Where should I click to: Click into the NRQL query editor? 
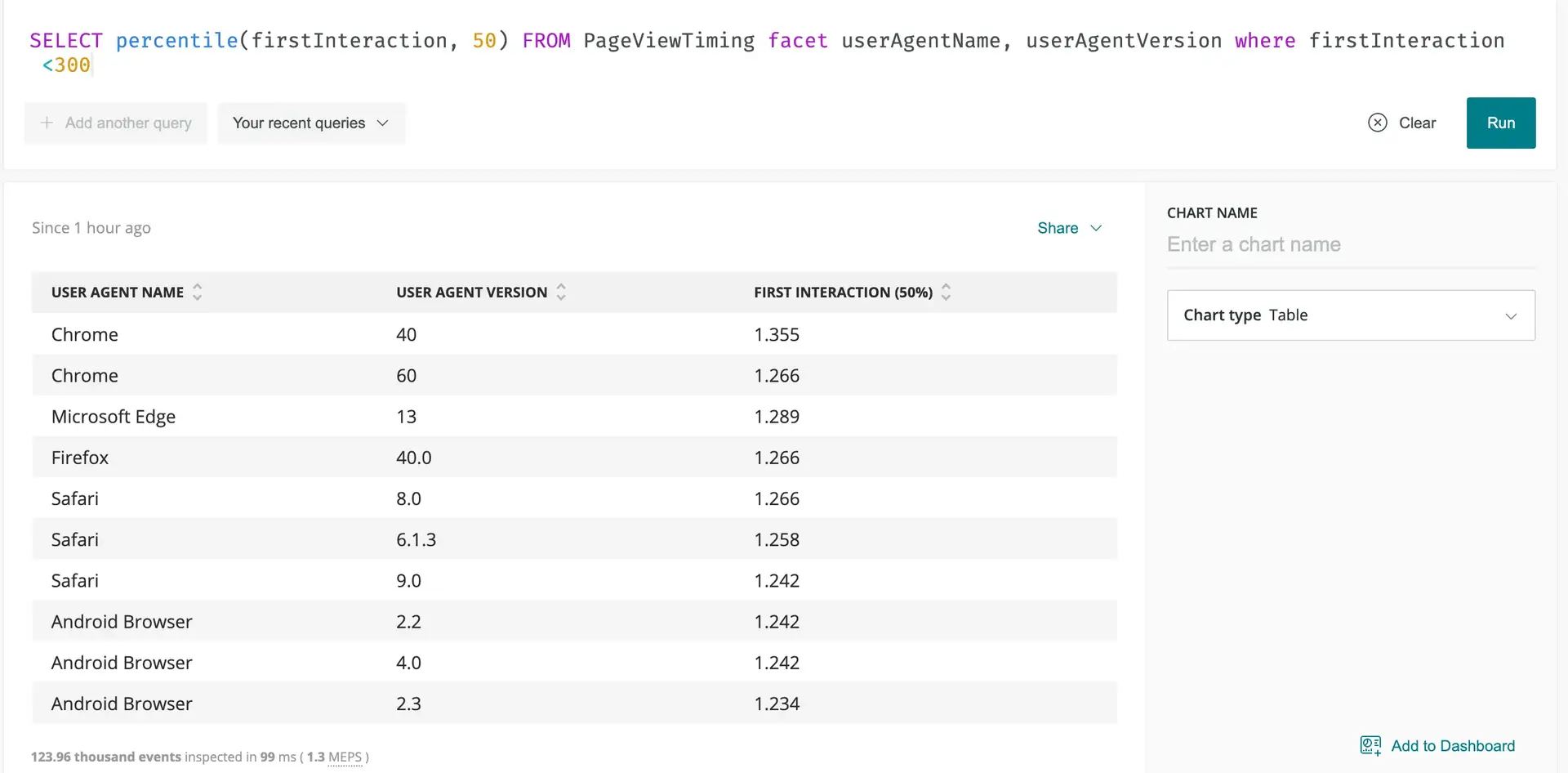(x=768, y=52)
